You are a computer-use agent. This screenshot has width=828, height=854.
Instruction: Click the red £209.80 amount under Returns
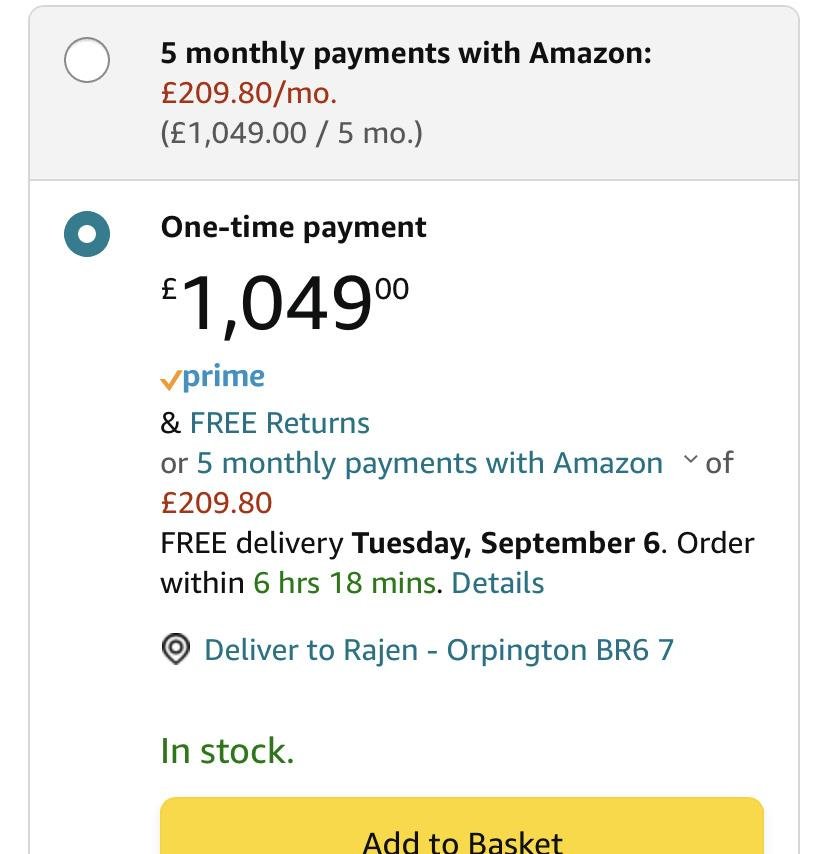[x=216, y=502]
